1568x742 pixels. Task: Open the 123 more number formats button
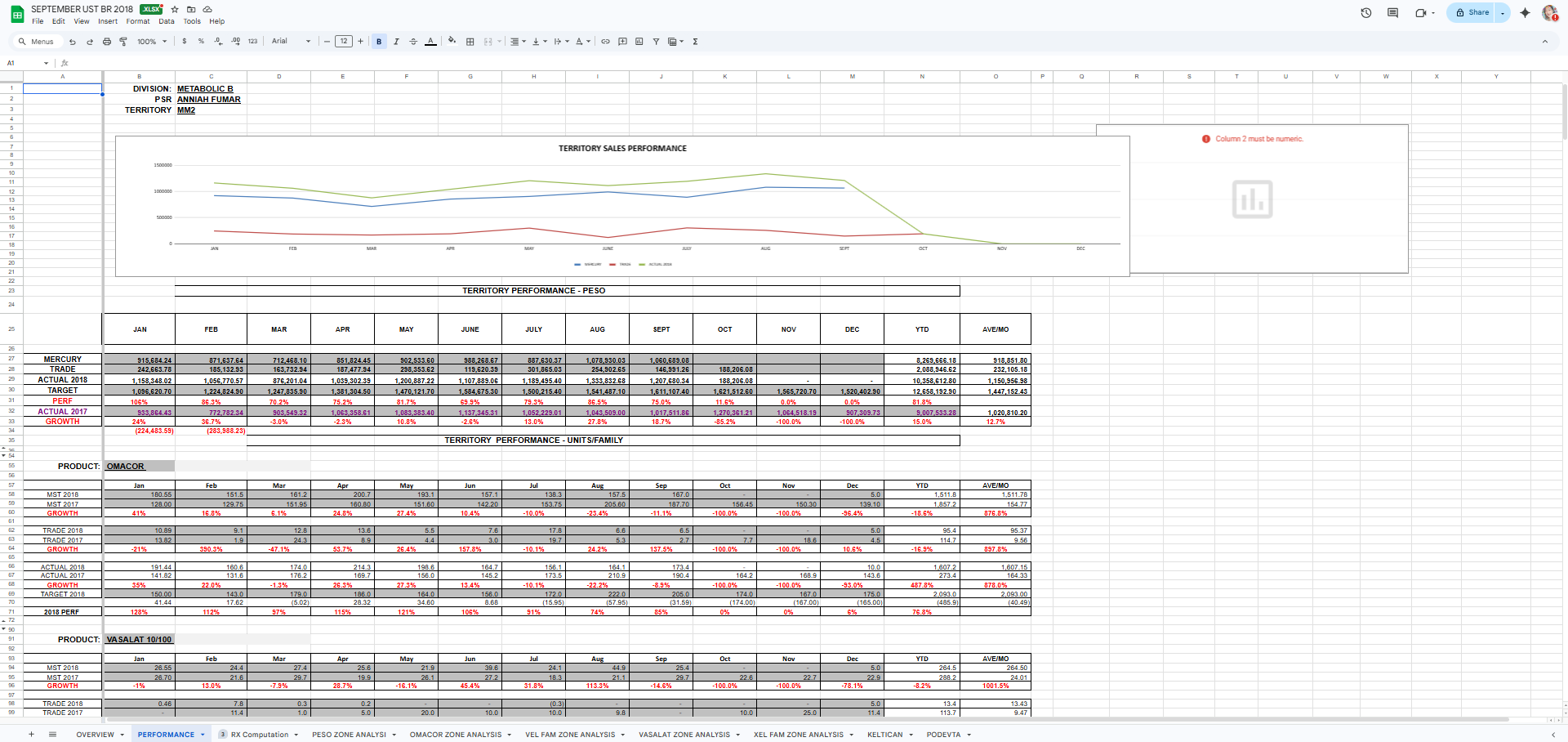coord(253,42)
